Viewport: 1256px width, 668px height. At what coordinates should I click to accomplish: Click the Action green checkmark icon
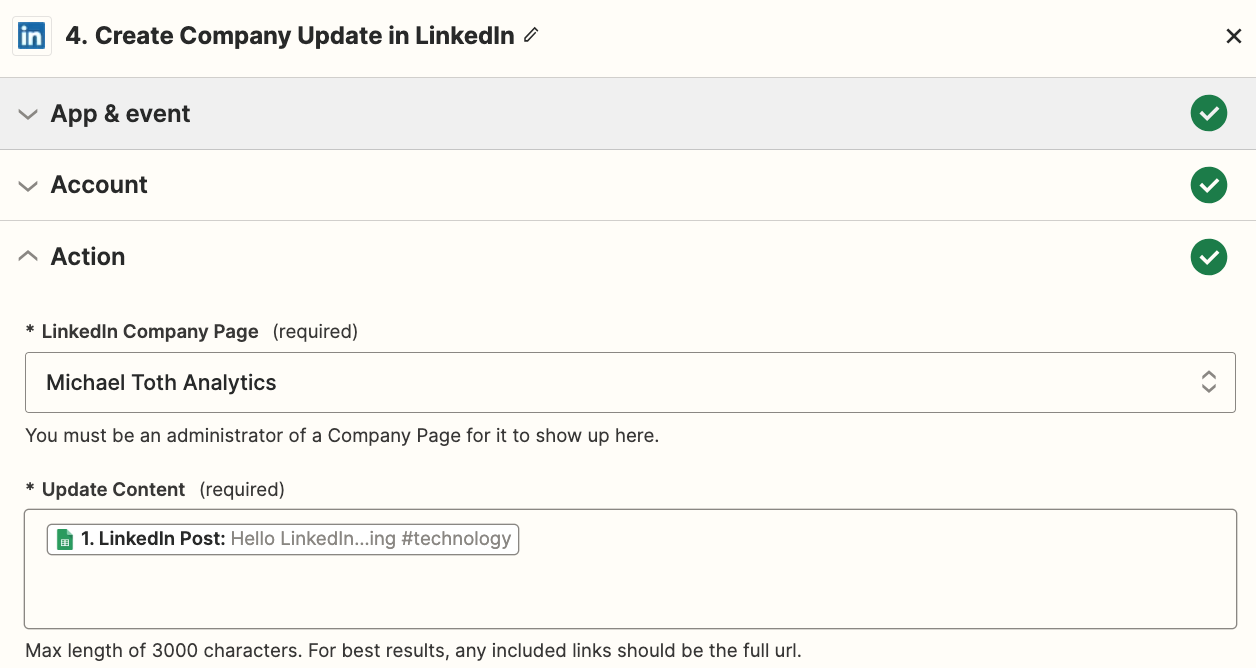point(1208,257)
